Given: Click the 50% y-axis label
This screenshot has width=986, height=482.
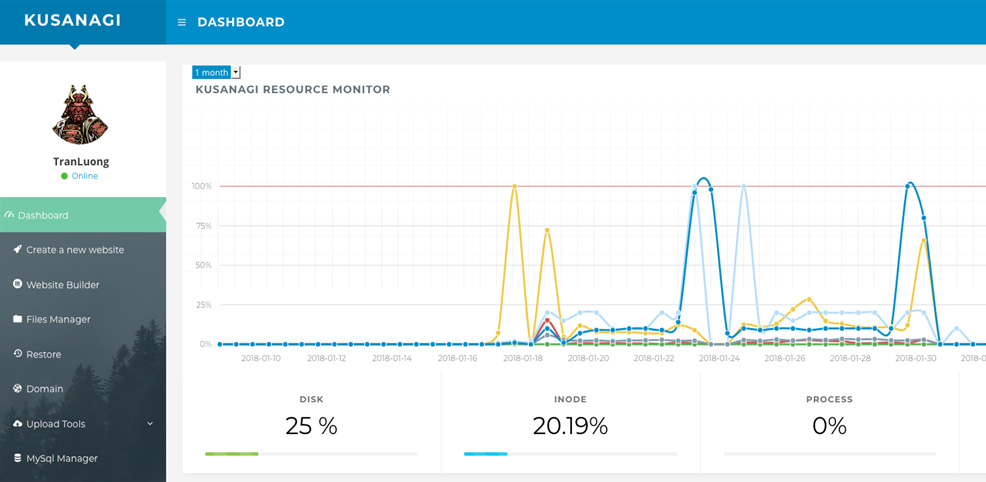Looking at the screenshot, I should point(205,265).
